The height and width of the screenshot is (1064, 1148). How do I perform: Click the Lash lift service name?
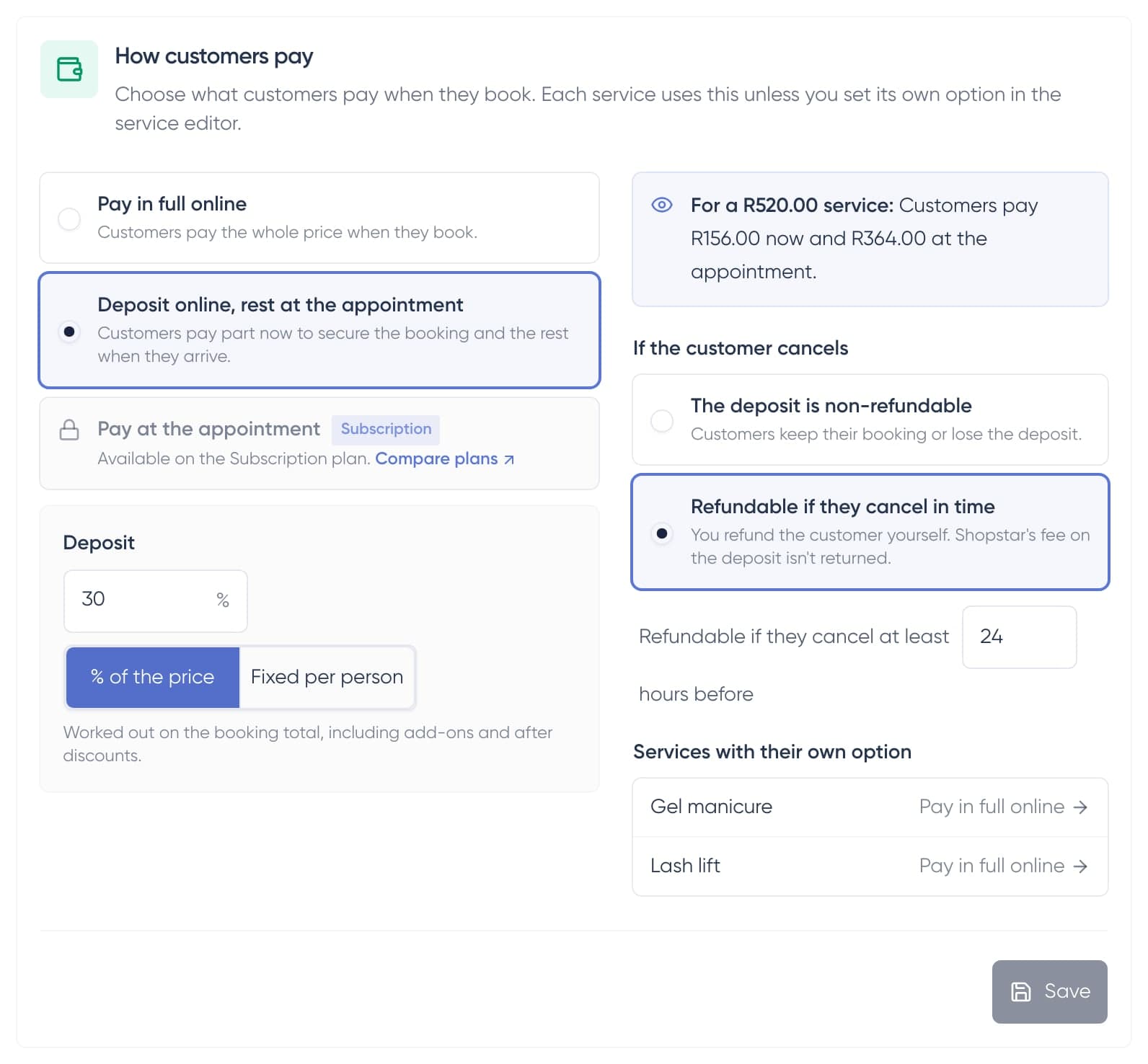685,866
